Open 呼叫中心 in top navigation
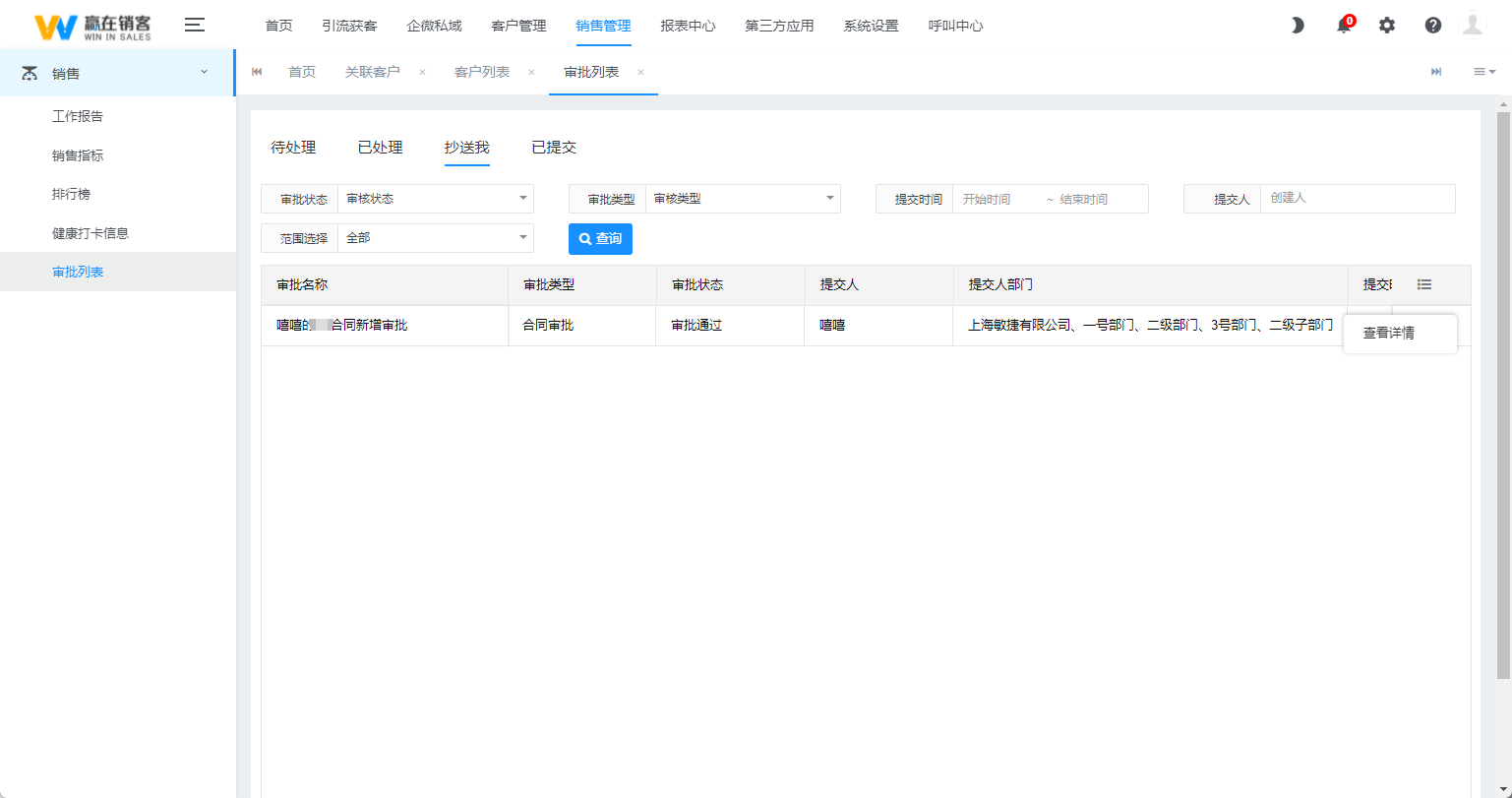Viewport: 1512px width, 798px height. (x=955, y=26)
